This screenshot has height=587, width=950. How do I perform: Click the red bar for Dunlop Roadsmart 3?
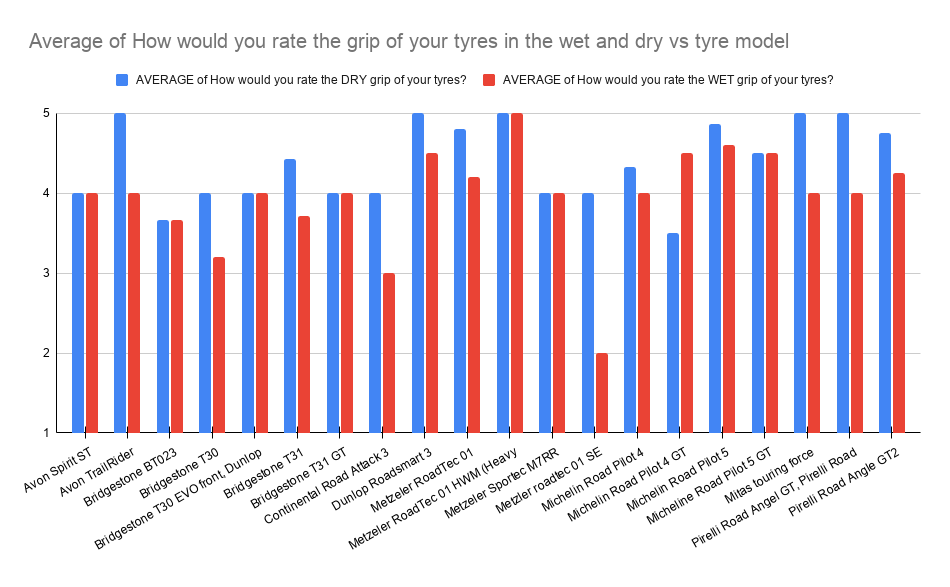[432, 292]
